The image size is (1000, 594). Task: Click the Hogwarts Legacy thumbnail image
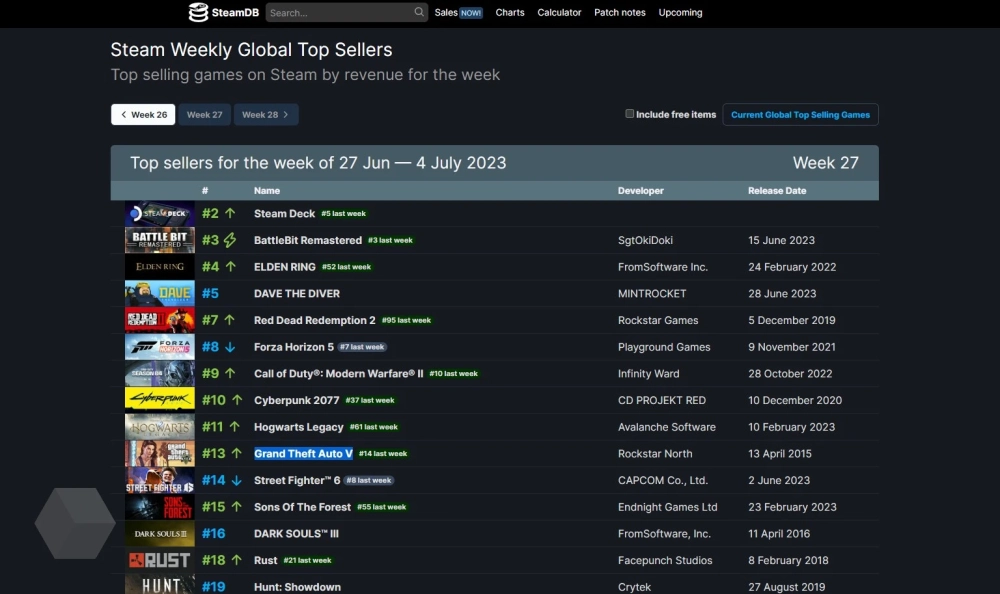tap(159, 427)
